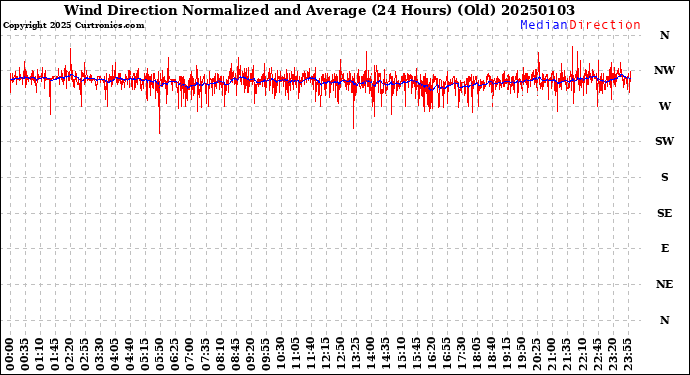This screenshot has width=690, height=375.
Task: Click the 19:50 time label
Action: (521, 354)
